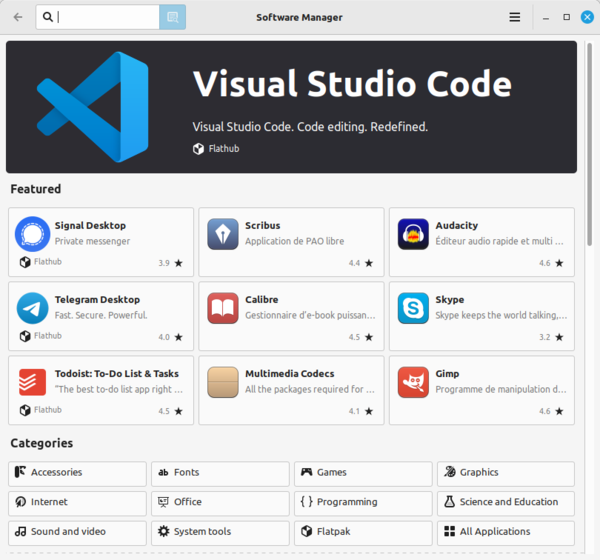Show All Applications category
600x560 pixels.
506,531
